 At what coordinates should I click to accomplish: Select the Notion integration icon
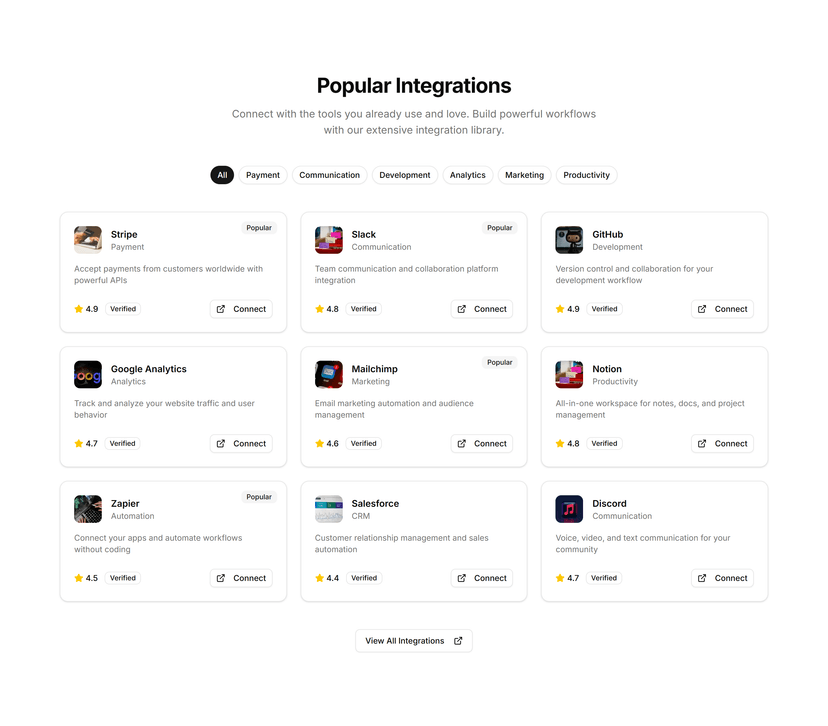[569, 374]
